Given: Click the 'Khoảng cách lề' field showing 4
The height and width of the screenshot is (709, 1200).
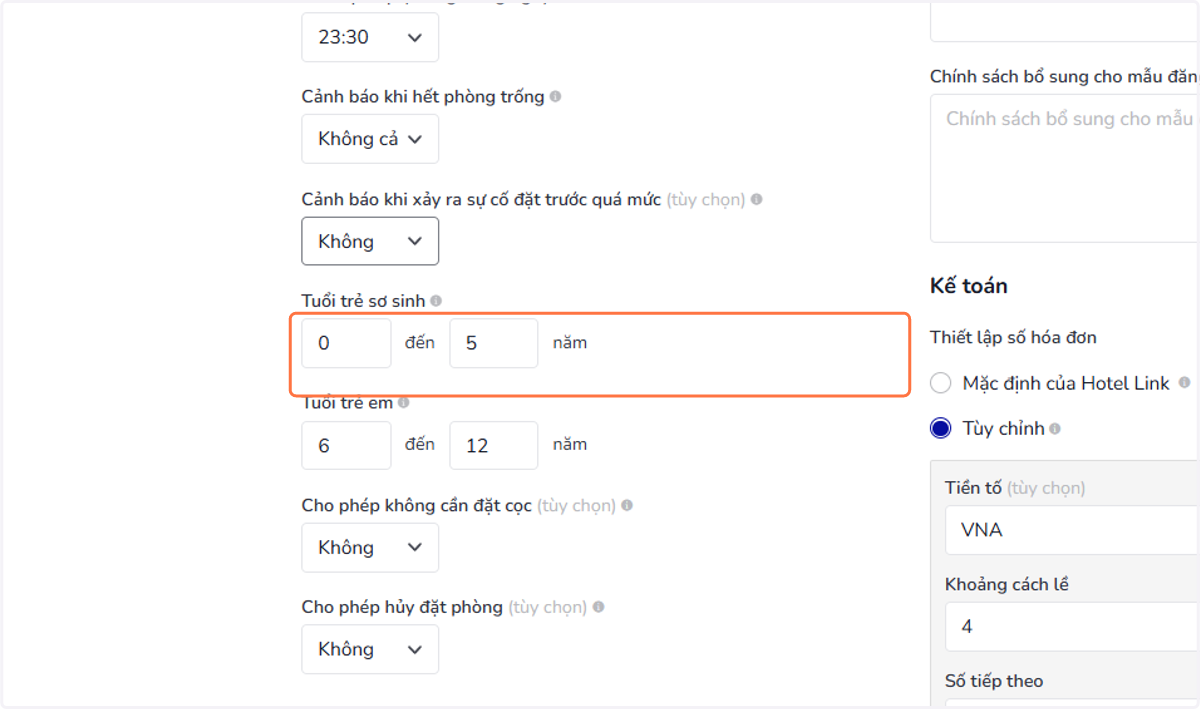Looking at the screenshot, I should coord(1072,627).
